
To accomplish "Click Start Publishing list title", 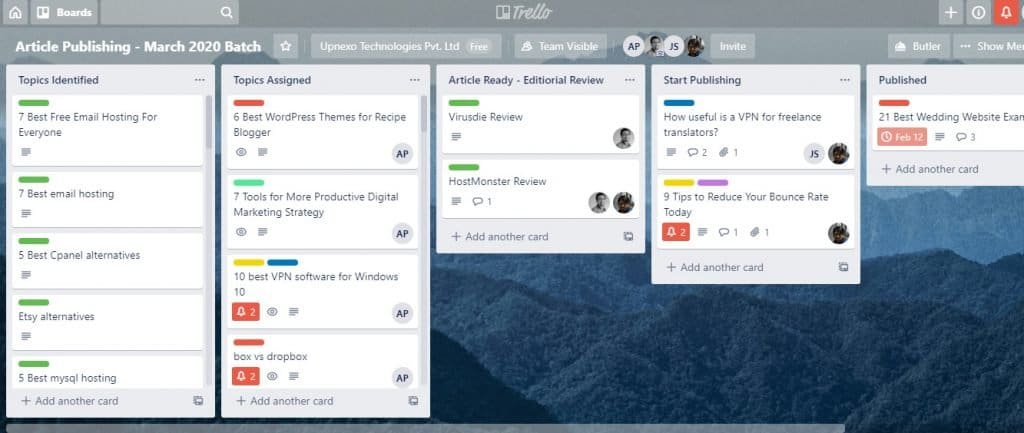I will 702,80.
